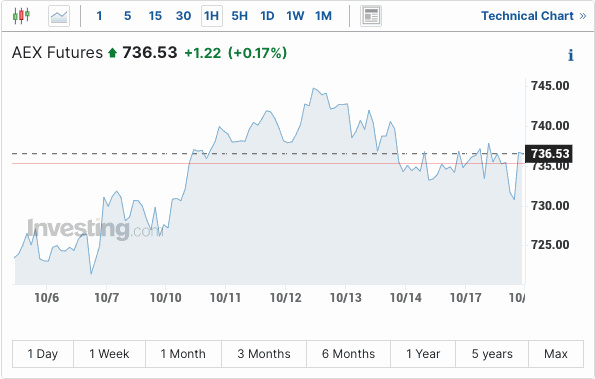Click the 730.00 axis value

coord(550,206)
